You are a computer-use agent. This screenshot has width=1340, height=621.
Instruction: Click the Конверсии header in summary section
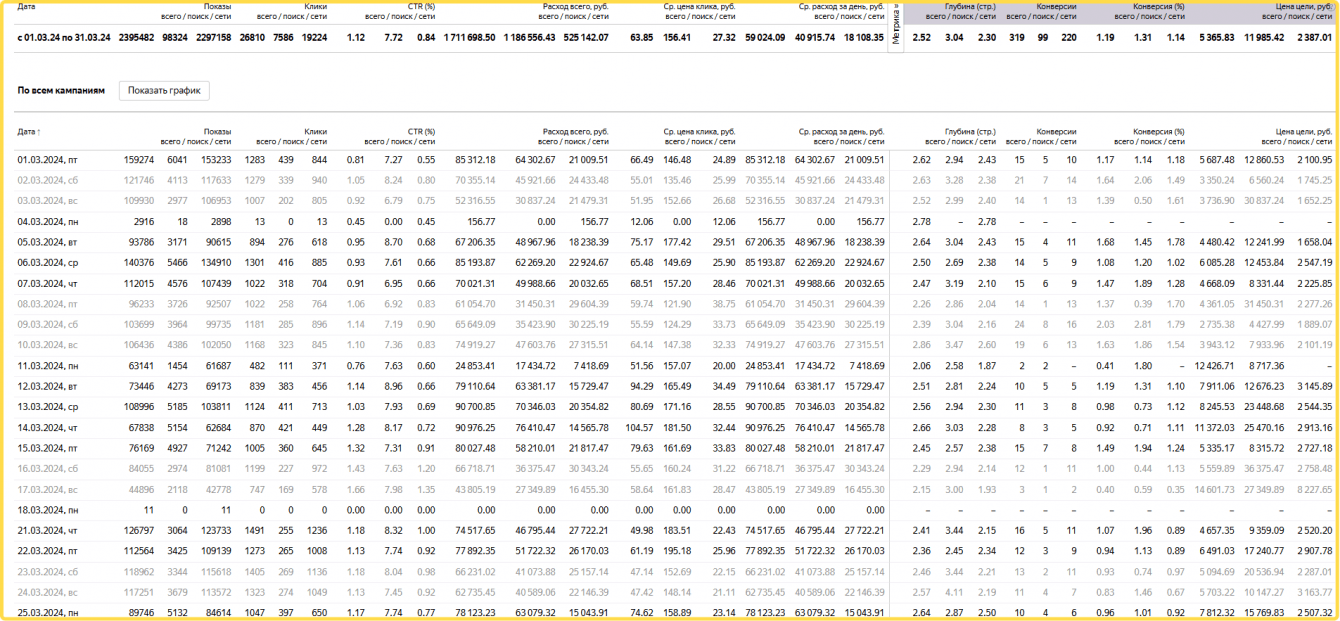tap(1056, 7)
